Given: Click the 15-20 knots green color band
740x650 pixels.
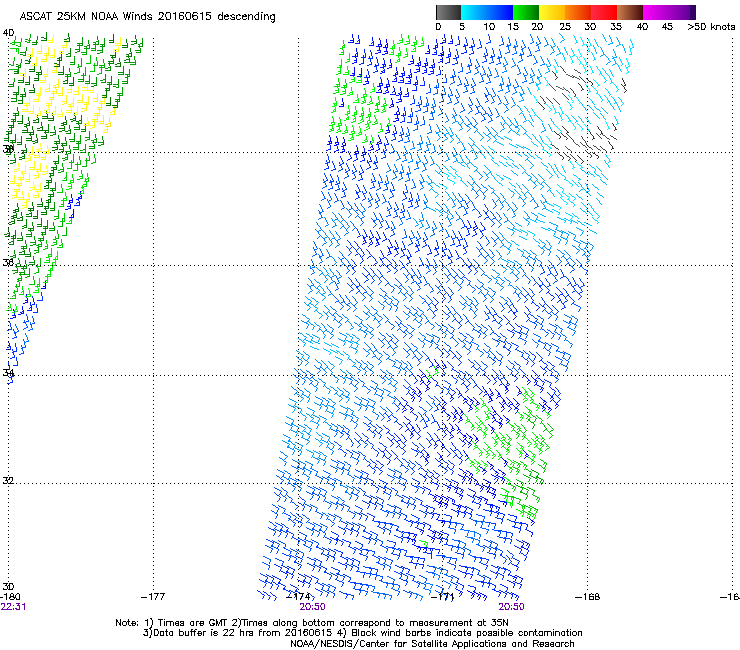Looking at the screenshot, I should coord(526,12).
